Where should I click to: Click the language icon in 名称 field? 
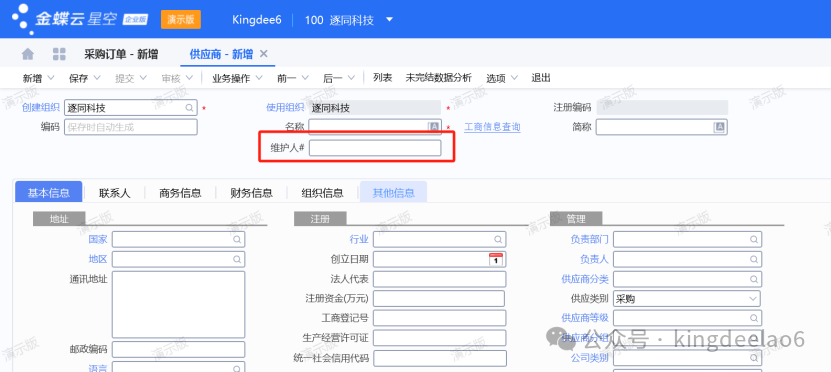(x=434, y=127)
